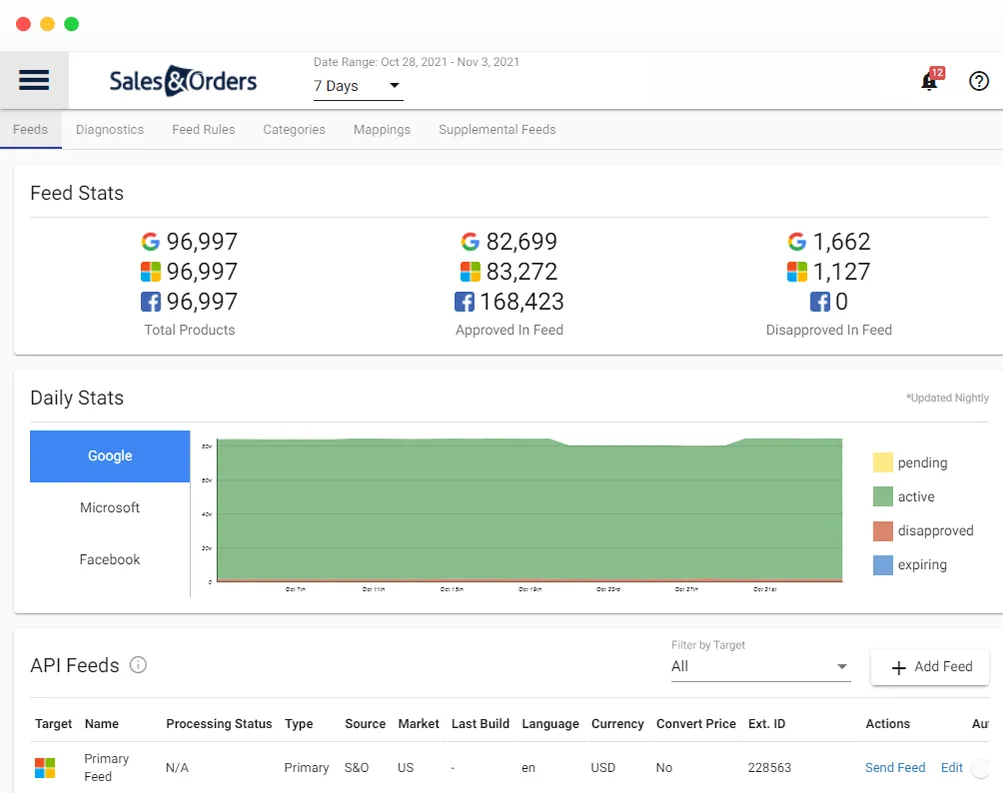Toggle the disapproved legend color swatch
The height and width of the screenshot is (793, 1003).
[x=883, y=531]
